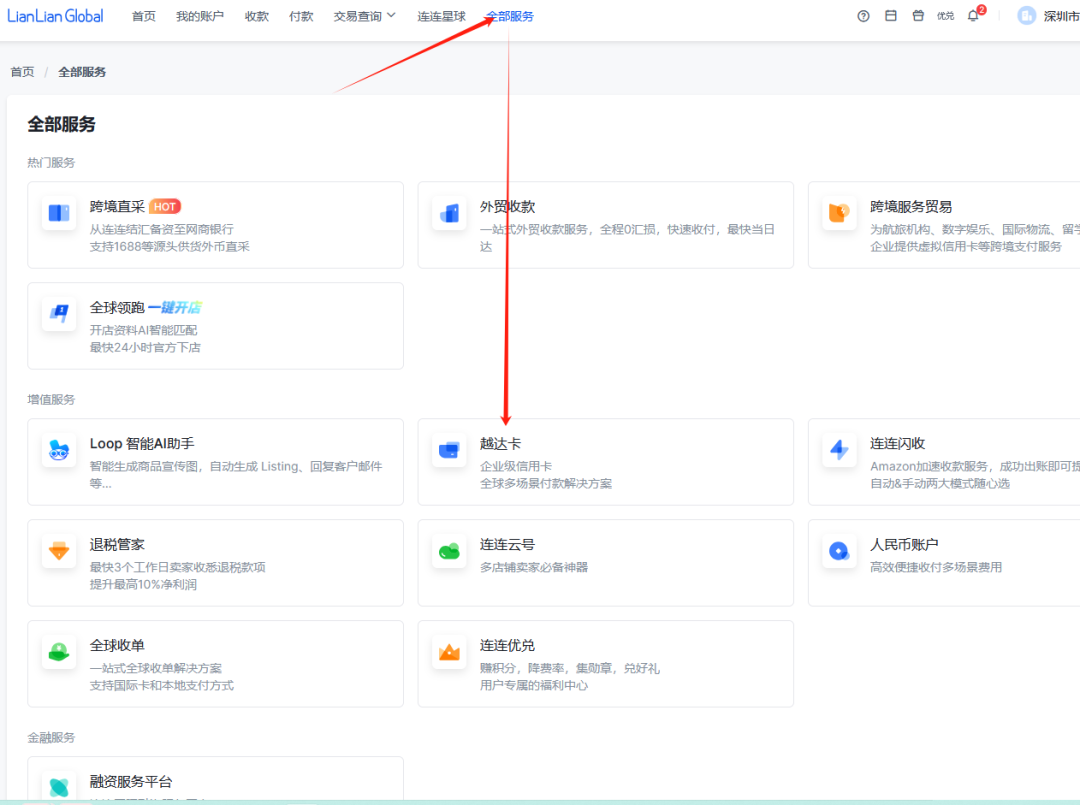Screen dimensions: 1080x805
Task: Click the 跨境直采 blue service icon
Action: coord(59,213)
